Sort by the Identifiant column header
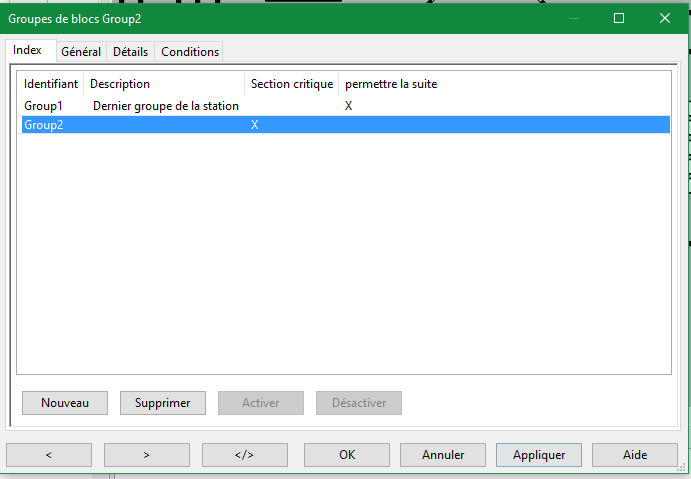Screen dimensions: 691x479 [51, 84]
